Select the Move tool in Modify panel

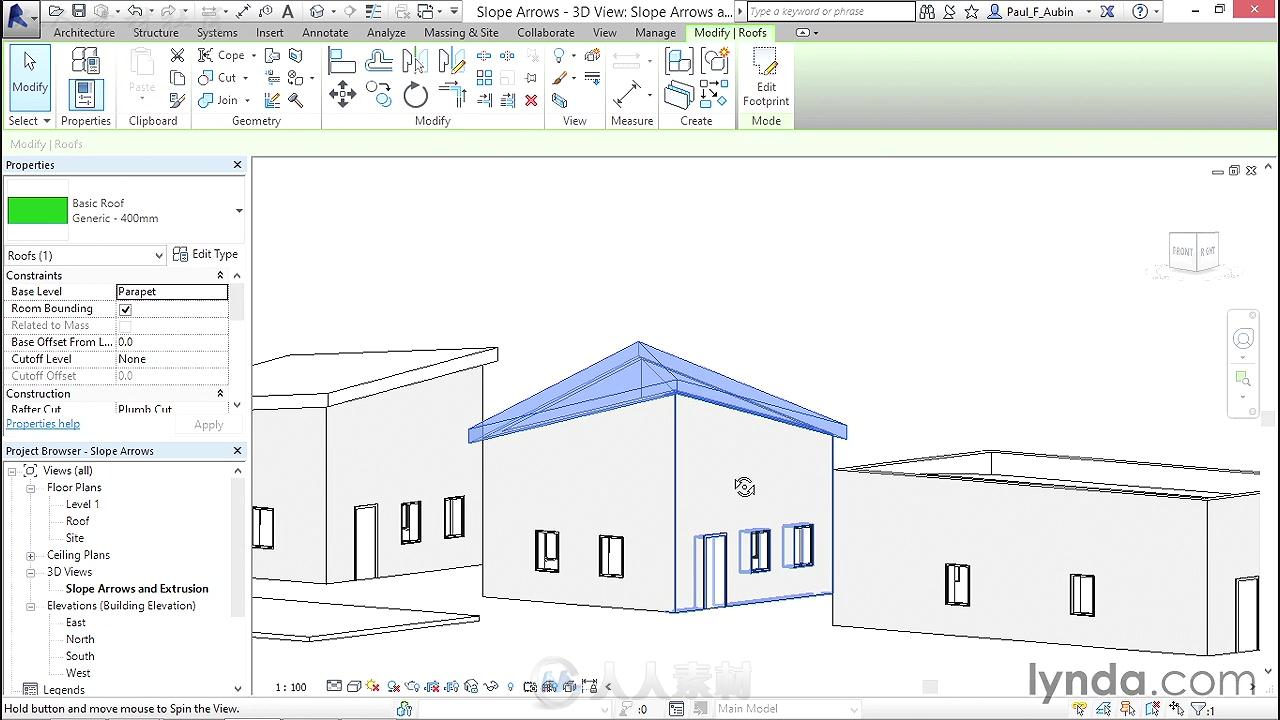(x=342, y=96)
